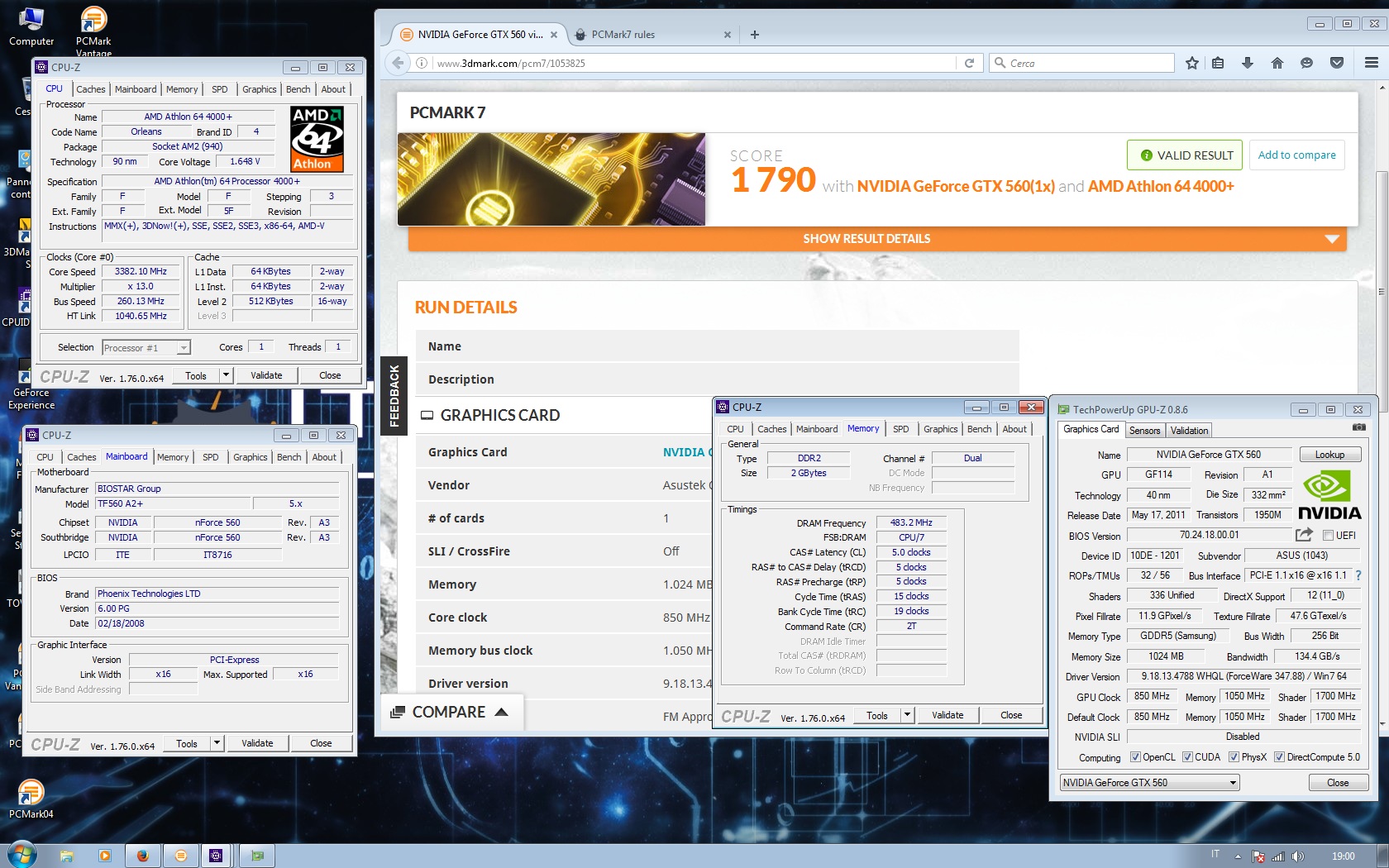Click Windows Start orb
This screenshot has width=1389, height=868.
[x=21, y=855]
